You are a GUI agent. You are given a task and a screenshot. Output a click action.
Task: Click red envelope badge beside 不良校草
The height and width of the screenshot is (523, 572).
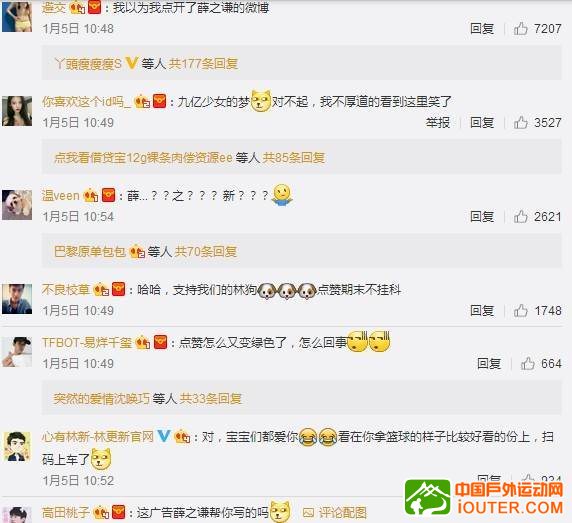tap(118, 289)
